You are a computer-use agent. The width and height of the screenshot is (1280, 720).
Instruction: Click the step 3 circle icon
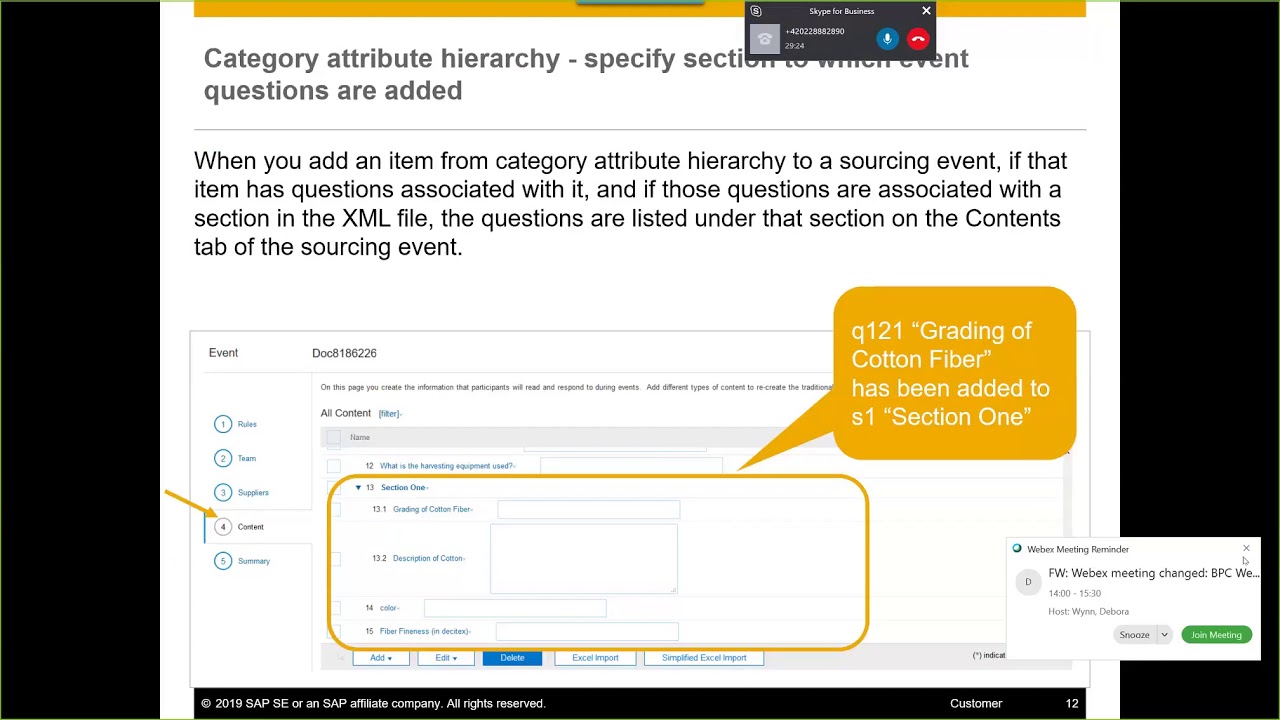pyautogui.click(x=223, y=492)
